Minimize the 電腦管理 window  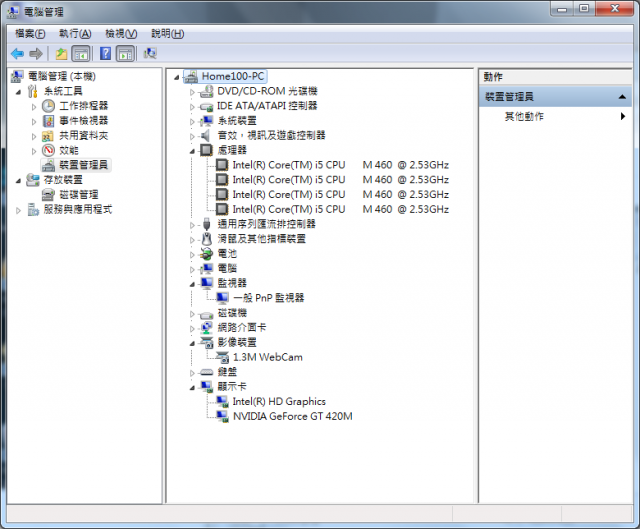[562, 9]
